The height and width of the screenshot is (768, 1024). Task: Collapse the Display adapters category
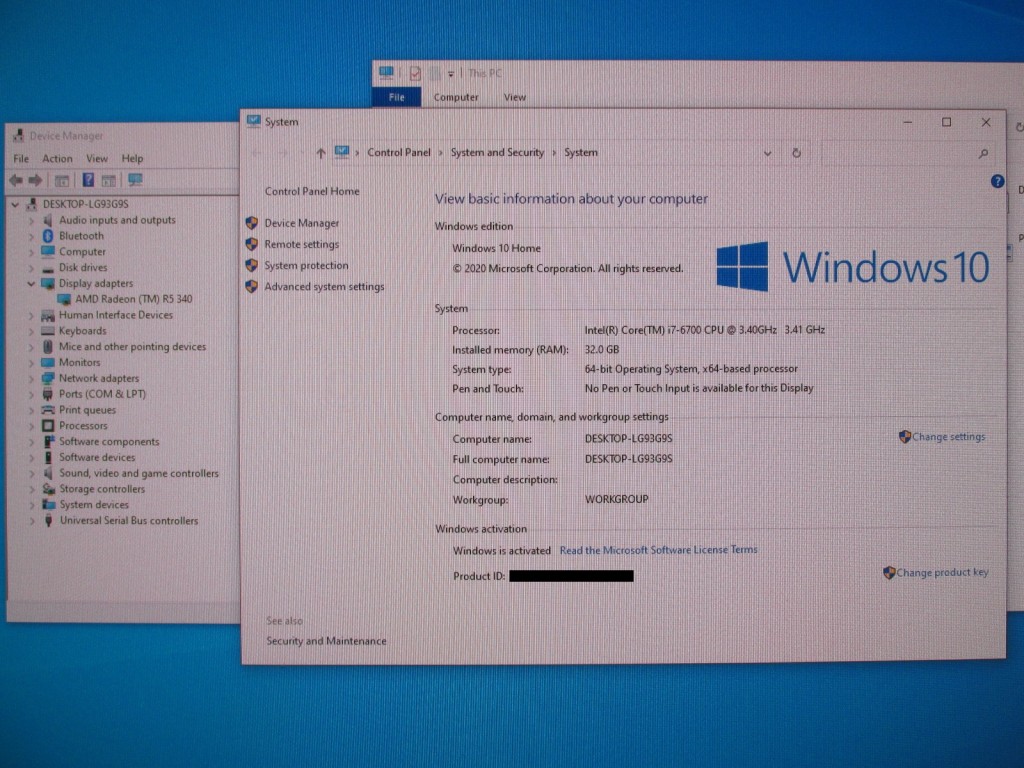coord(31,283)
